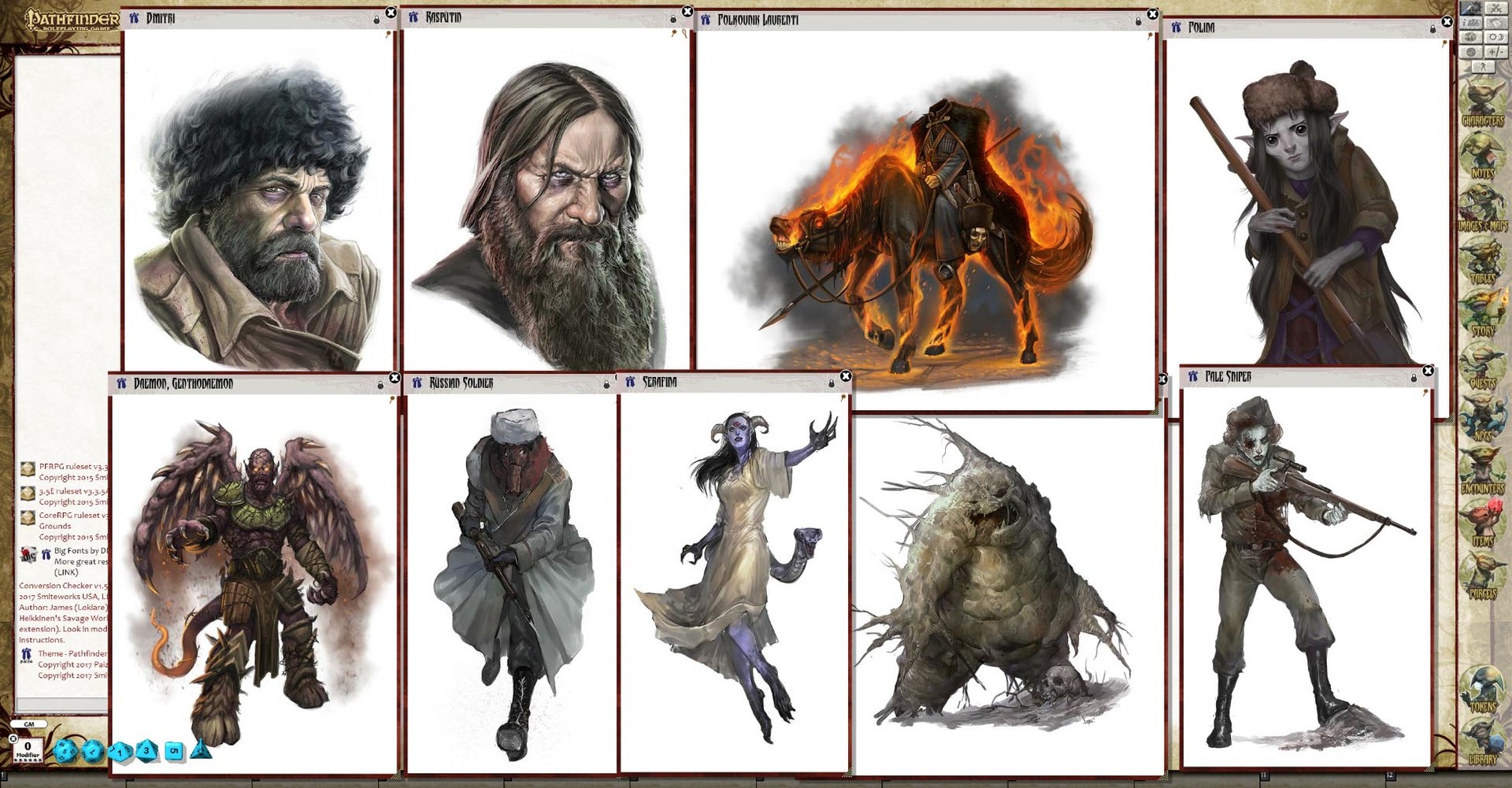Open the Library goblin button

1482,742
